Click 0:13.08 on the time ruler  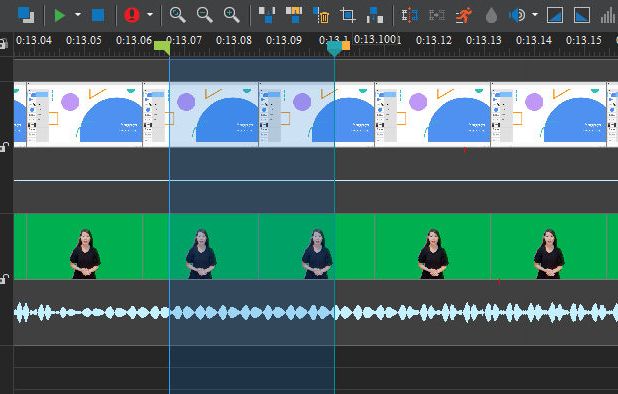tap(234, 40)
